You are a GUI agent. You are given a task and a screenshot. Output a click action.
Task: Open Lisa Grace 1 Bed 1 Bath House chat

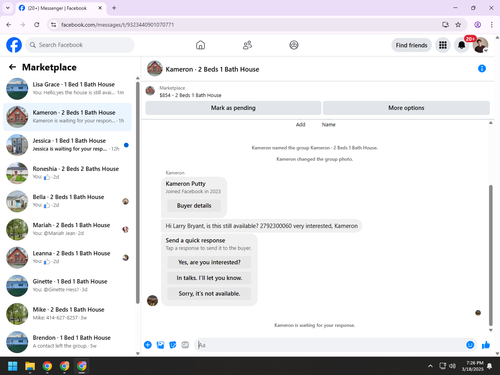[x=67, y=89]
